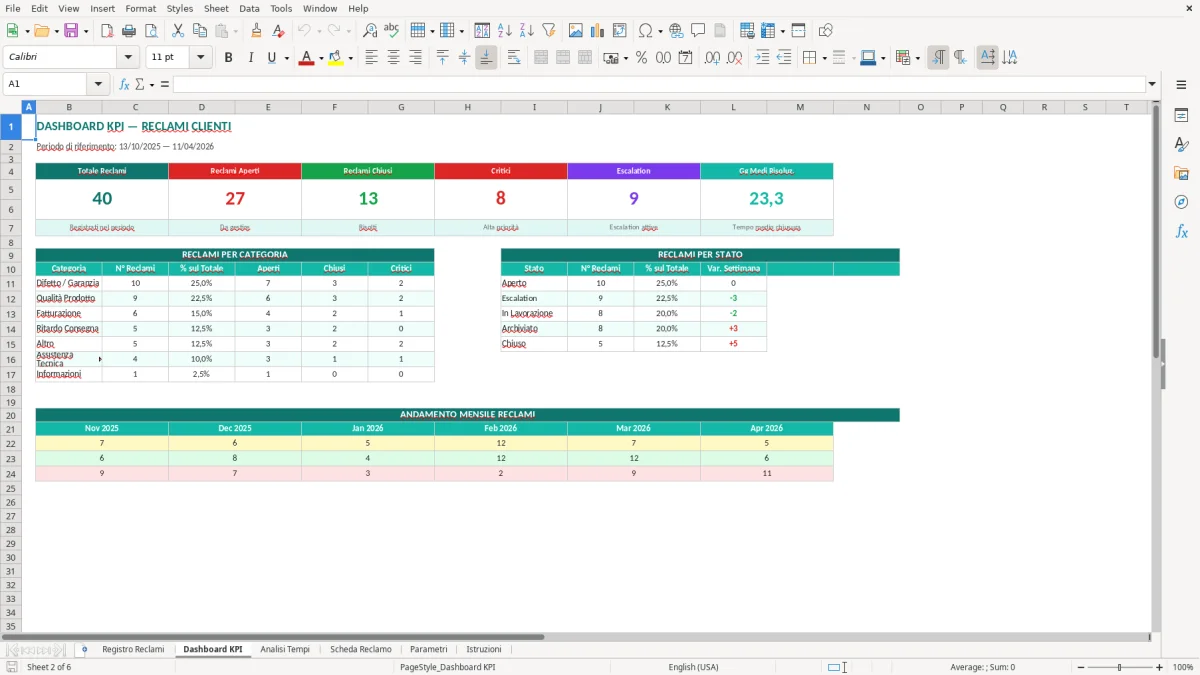Open Find & Replace
The height and width of the screenshot is (675, 1200).
[x=370, y=31]
